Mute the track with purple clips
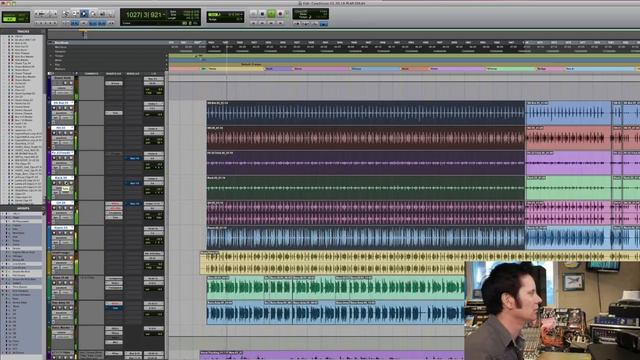This screenshot has width=640, height=360. pyautogui.click(x=71, y=158)
